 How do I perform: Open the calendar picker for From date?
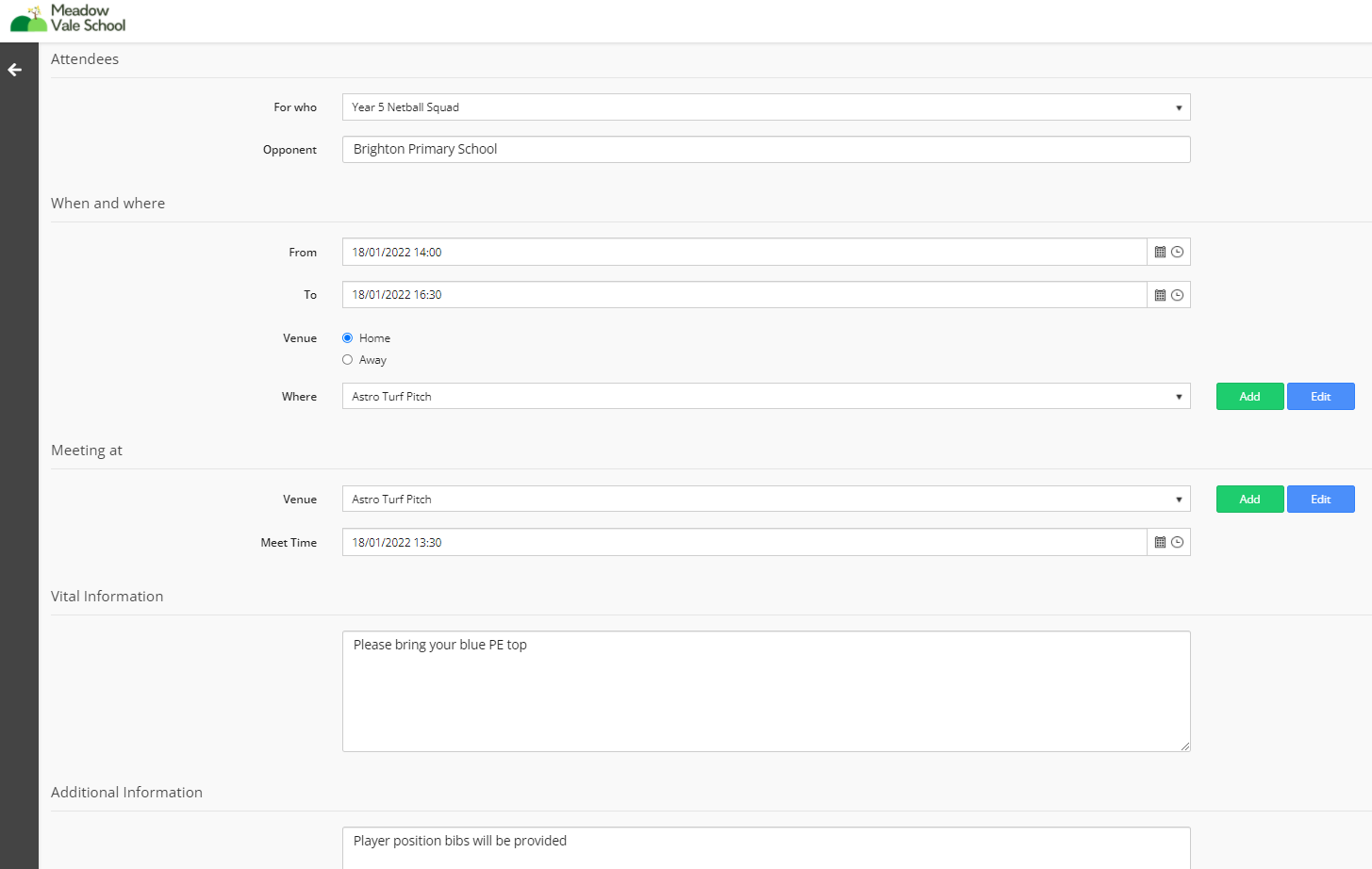pos(1160,253)
